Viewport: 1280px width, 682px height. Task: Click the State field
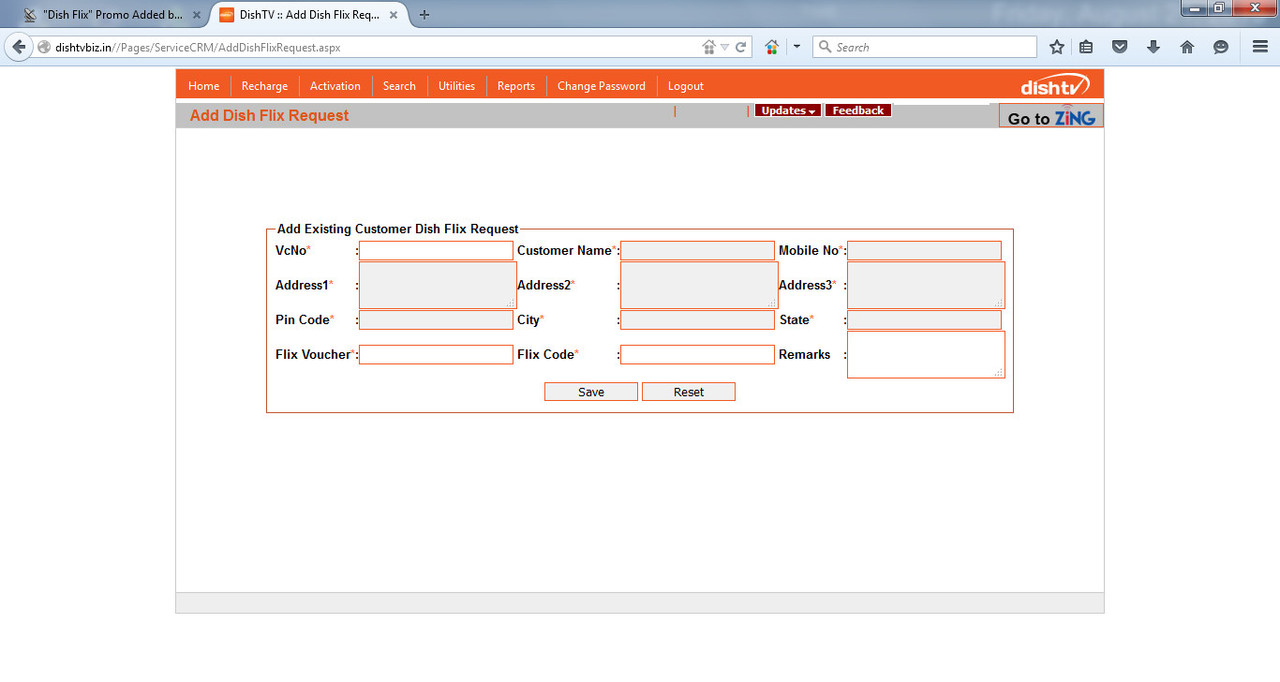[924, 320]
